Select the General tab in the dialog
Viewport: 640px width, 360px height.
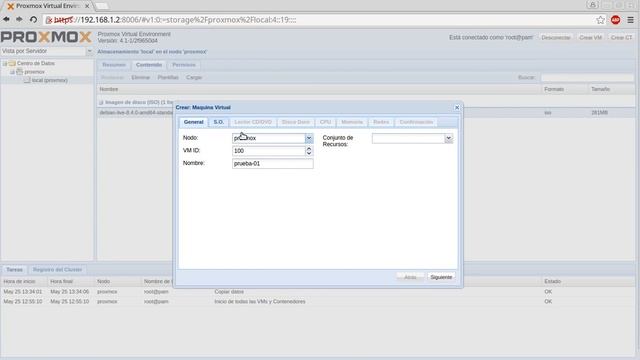[193, 122]
